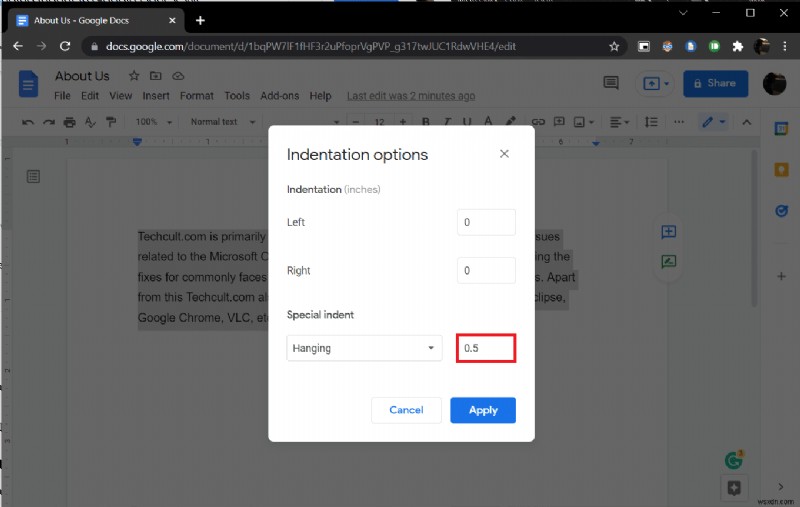Decrease font size with minus button
The height and width of the screenshot is (507, 800).
click(356, 122)
